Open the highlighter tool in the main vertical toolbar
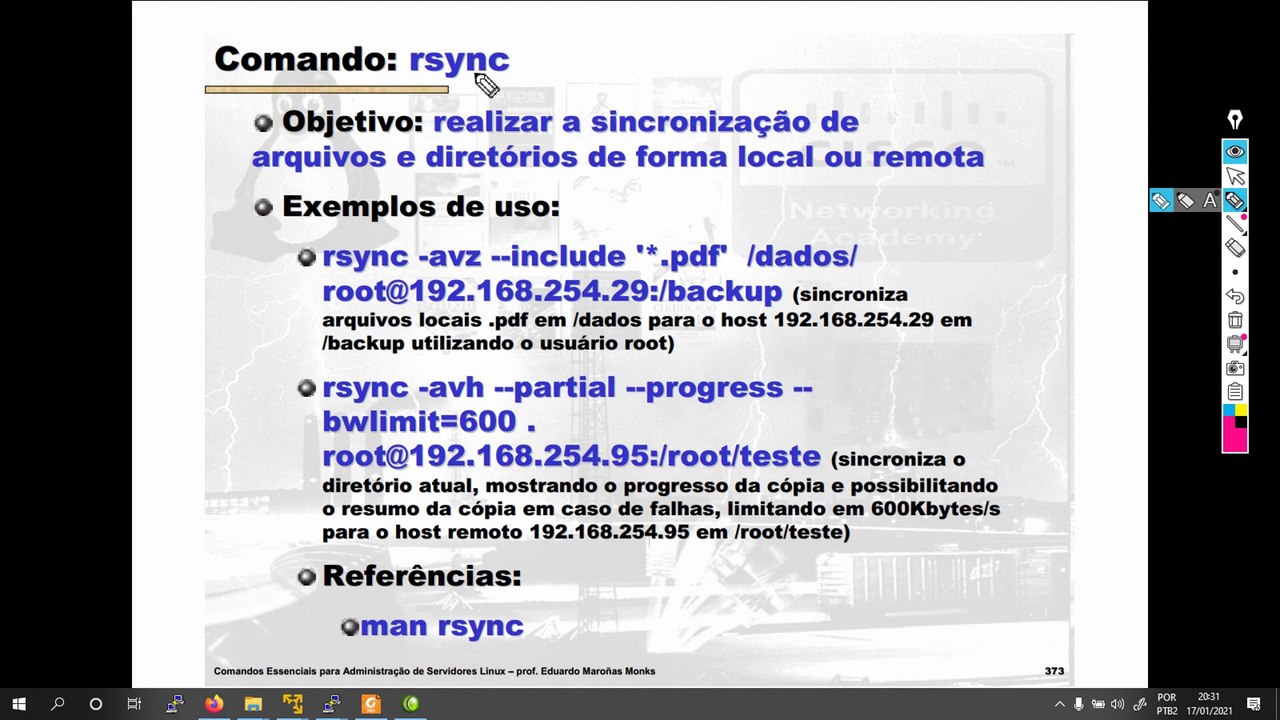1280x720 pixels. pyautogui.click(x=1235, y=200)
